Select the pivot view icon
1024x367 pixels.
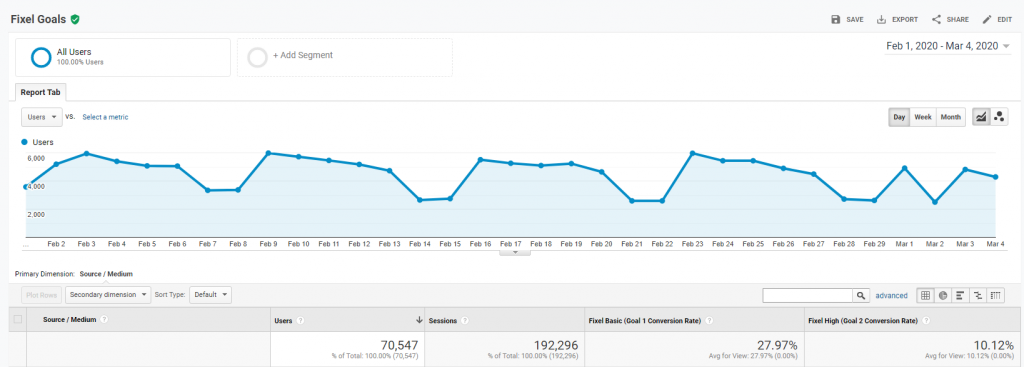click(996, 295)
